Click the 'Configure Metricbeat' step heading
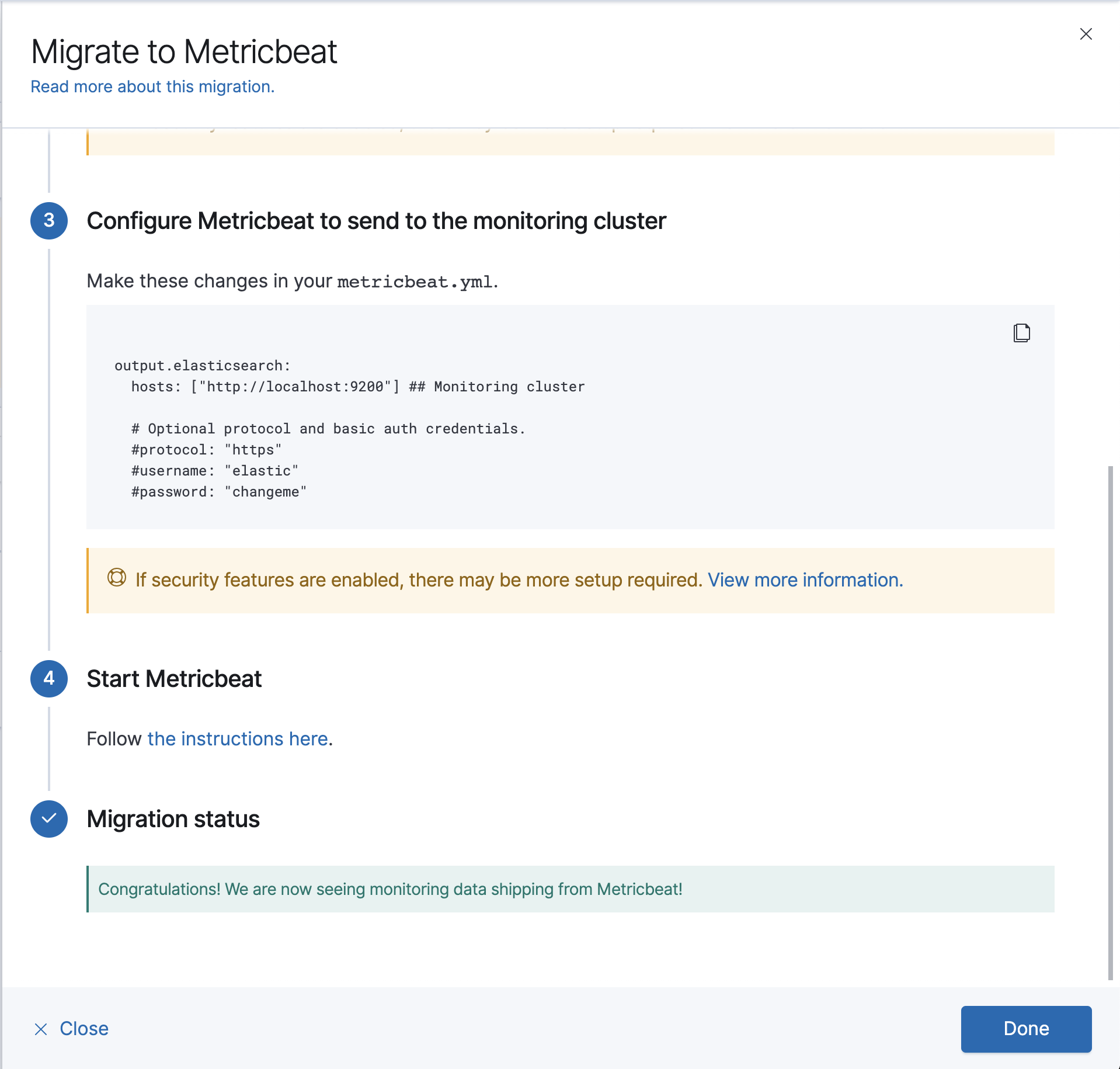Image resolution: width=1120 pixels, height=1069 pixels. tap(377, 221)
